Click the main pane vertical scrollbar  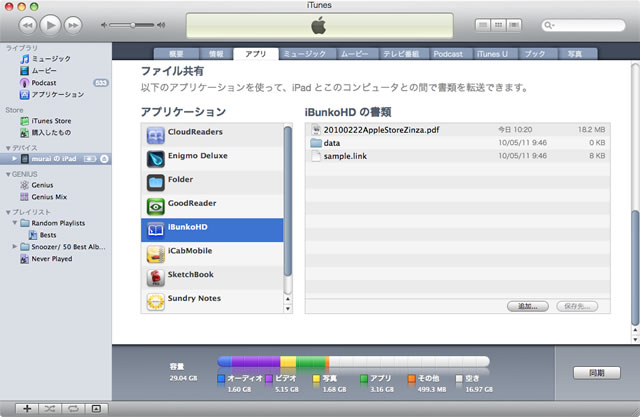(635, 267)
